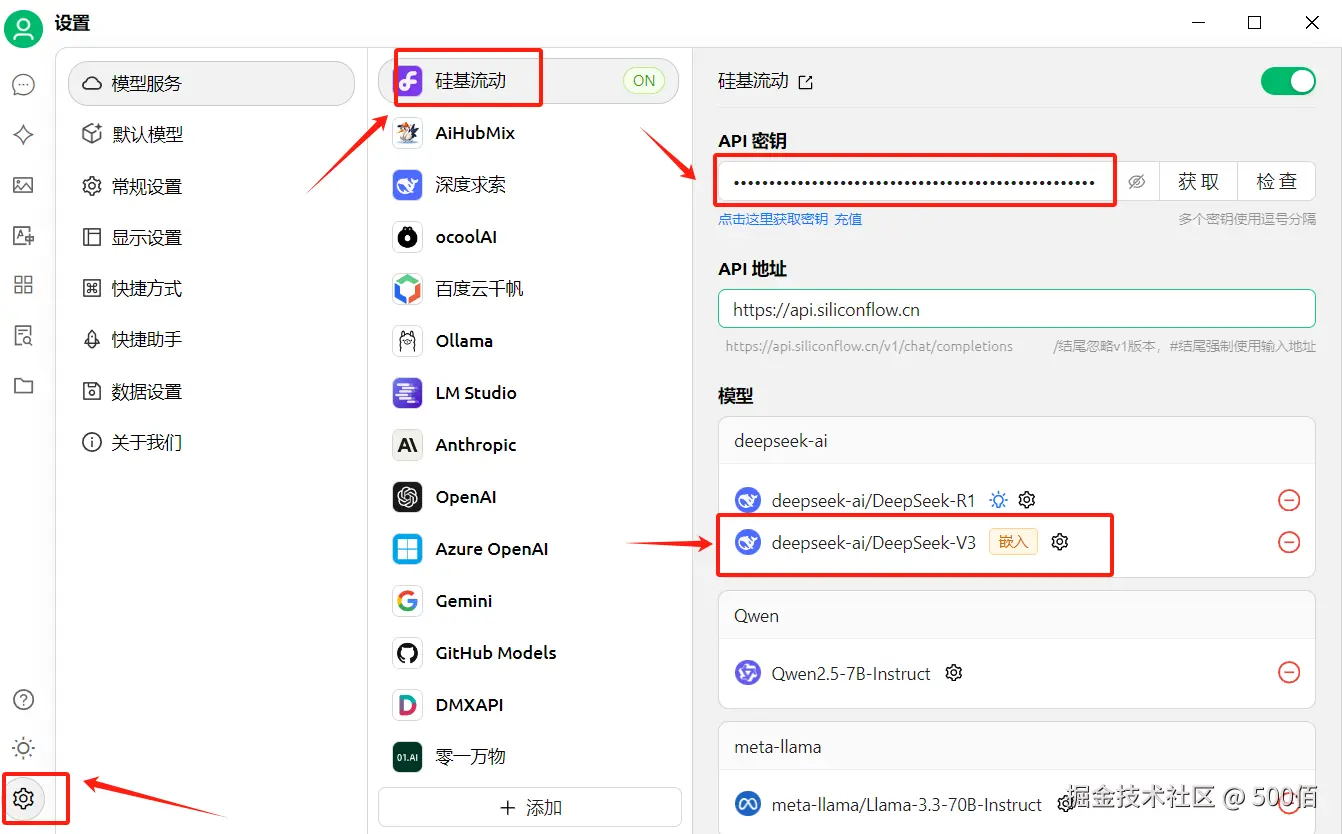Open the knowledge base sidebar icon
The width and height of the screenshot is (1342, 834).
point(23,335)
